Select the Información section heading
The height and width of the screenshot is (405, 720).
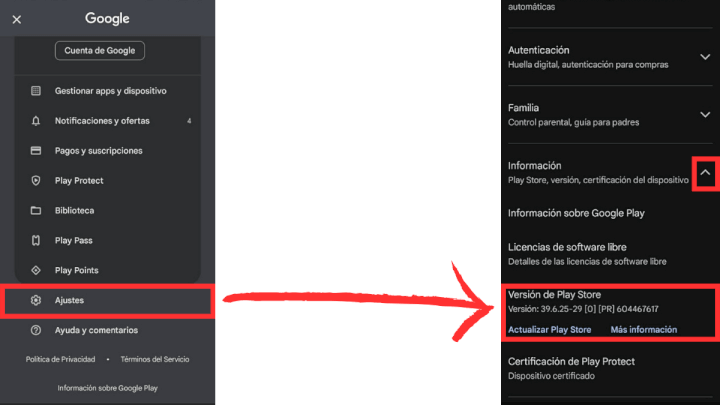tap(534, 166)
